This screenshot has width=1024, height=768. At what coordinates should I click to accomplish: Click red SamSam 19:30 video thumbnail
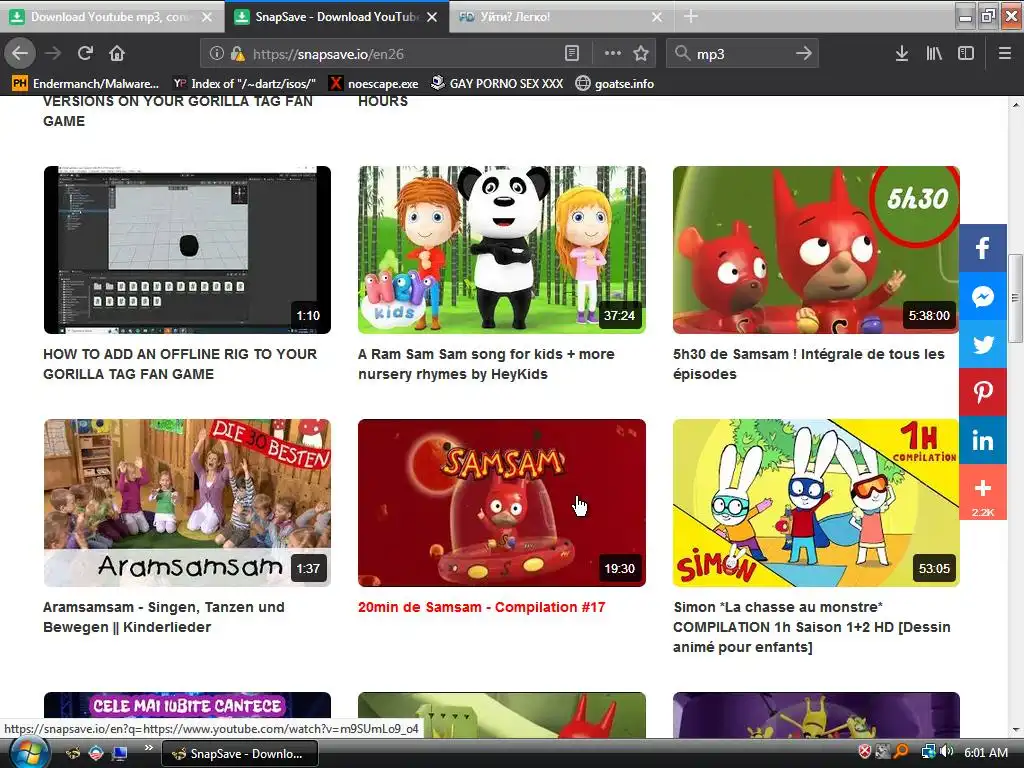coord(502,503)
